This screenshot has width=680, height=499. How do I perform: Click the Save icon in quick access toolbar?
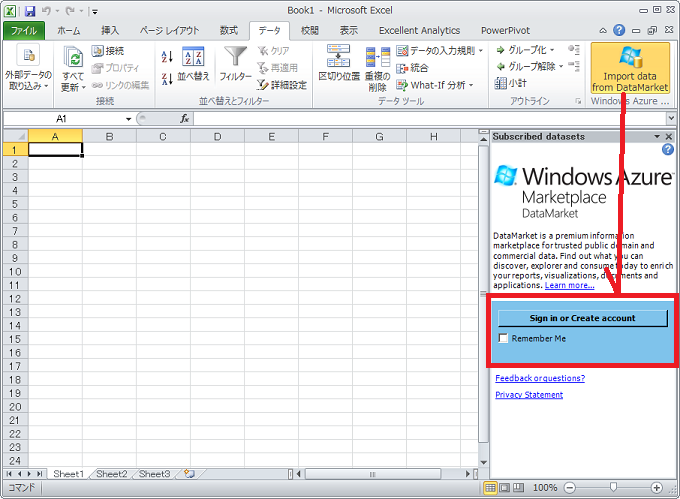(30, 11)
